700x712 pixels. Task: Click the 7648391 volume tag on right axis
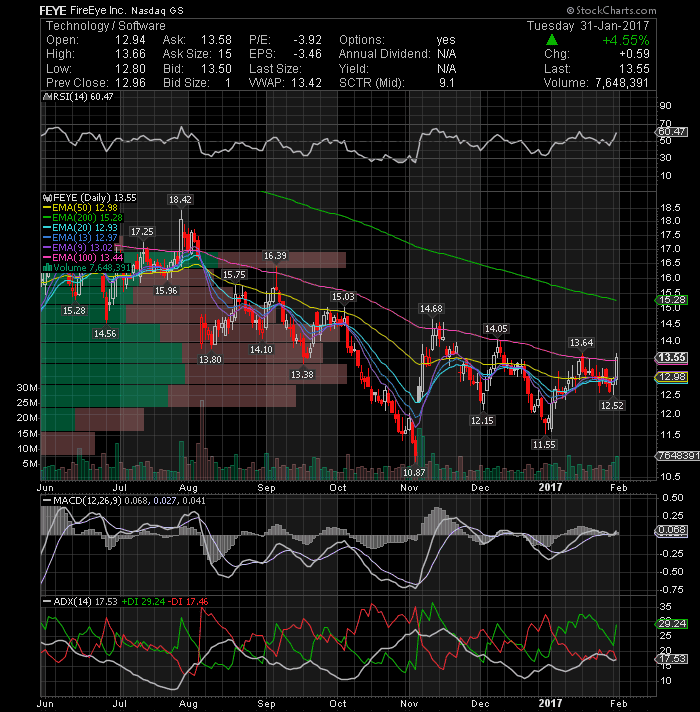coord(678,455)
